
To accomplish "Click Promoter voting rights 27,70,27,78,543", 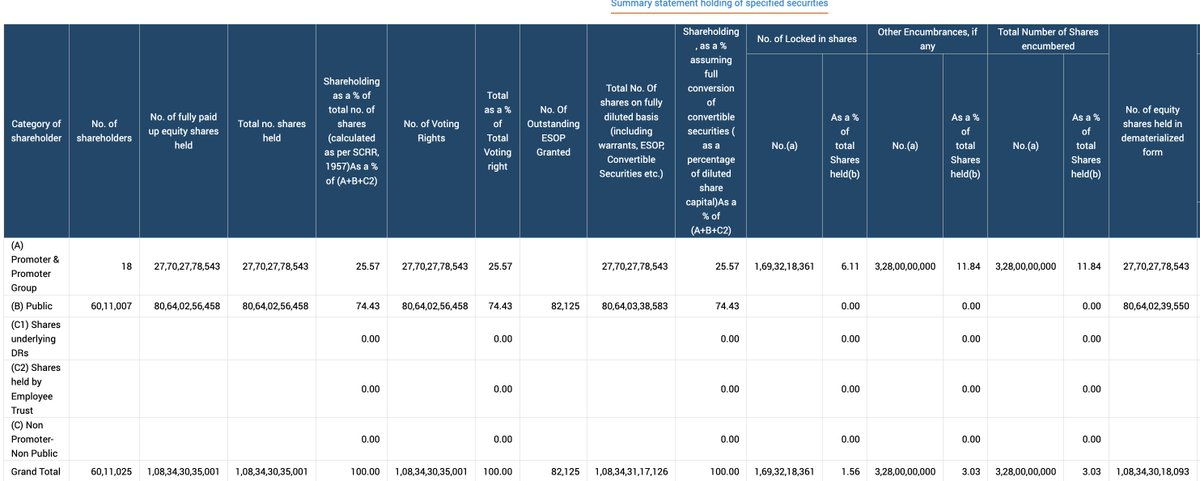I will [435, 266].
